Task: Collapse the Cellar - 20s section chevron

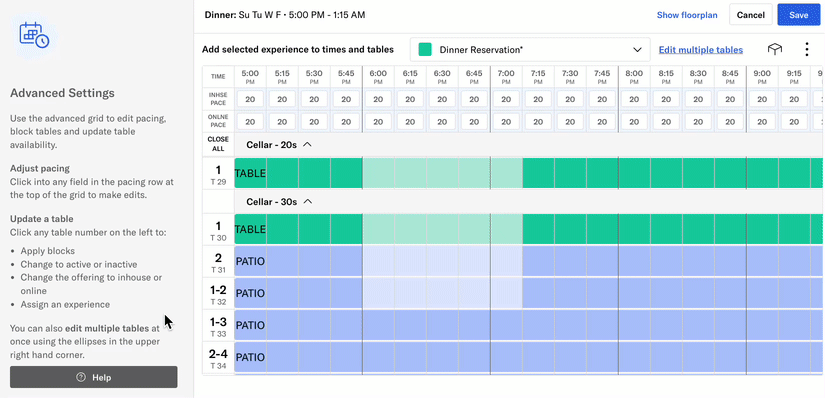Action: coord(308,144)
